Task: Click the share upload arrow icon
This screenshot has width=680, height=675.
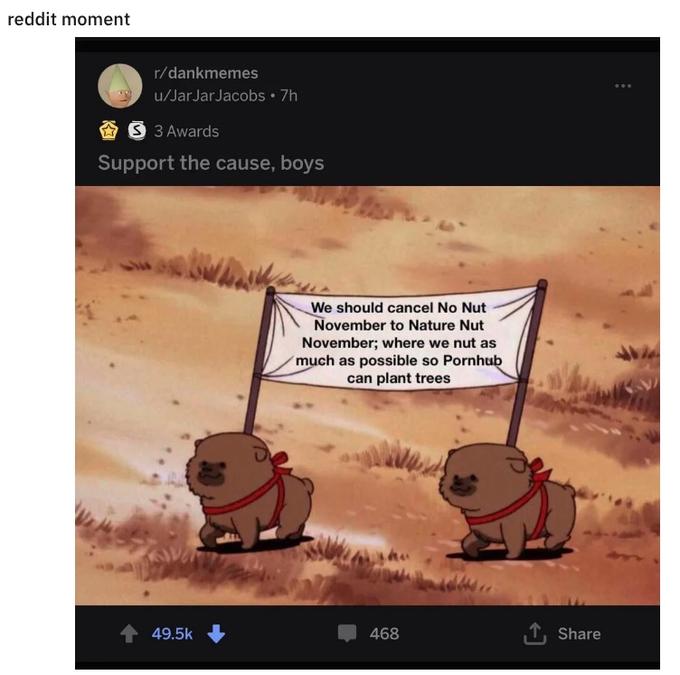Action: (535, 633)
